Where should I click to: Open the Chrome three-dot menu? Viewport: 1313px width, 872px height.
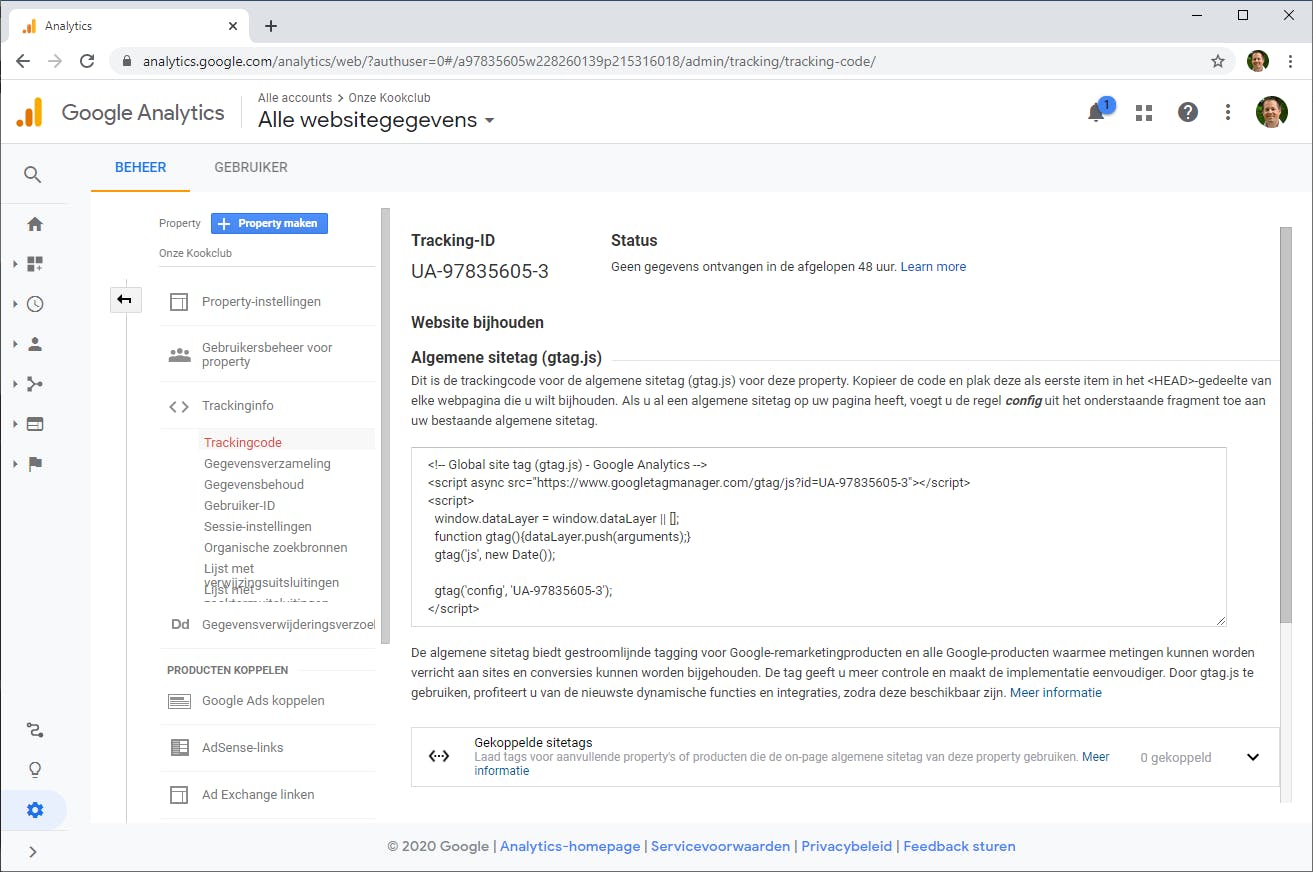click(1290, 61)
